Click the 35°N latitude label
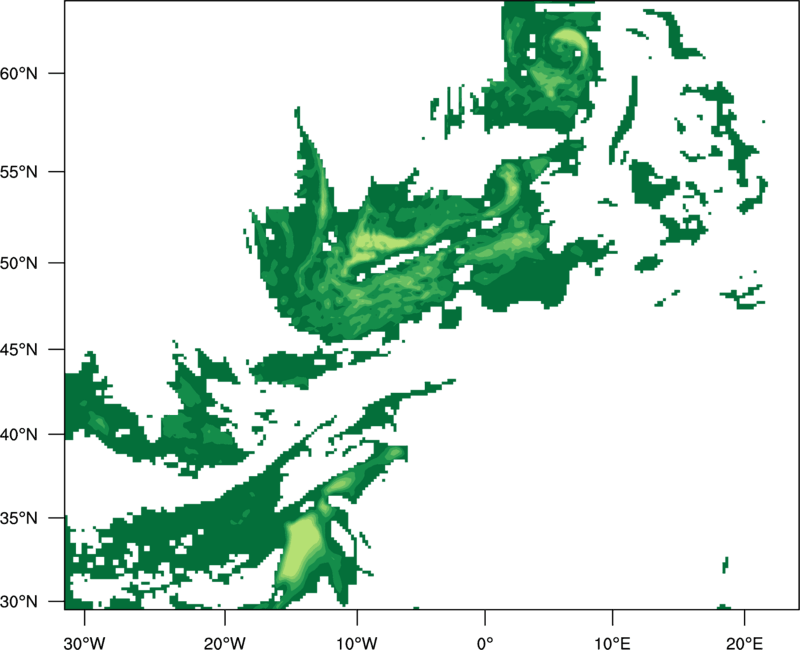 point(19,518)
